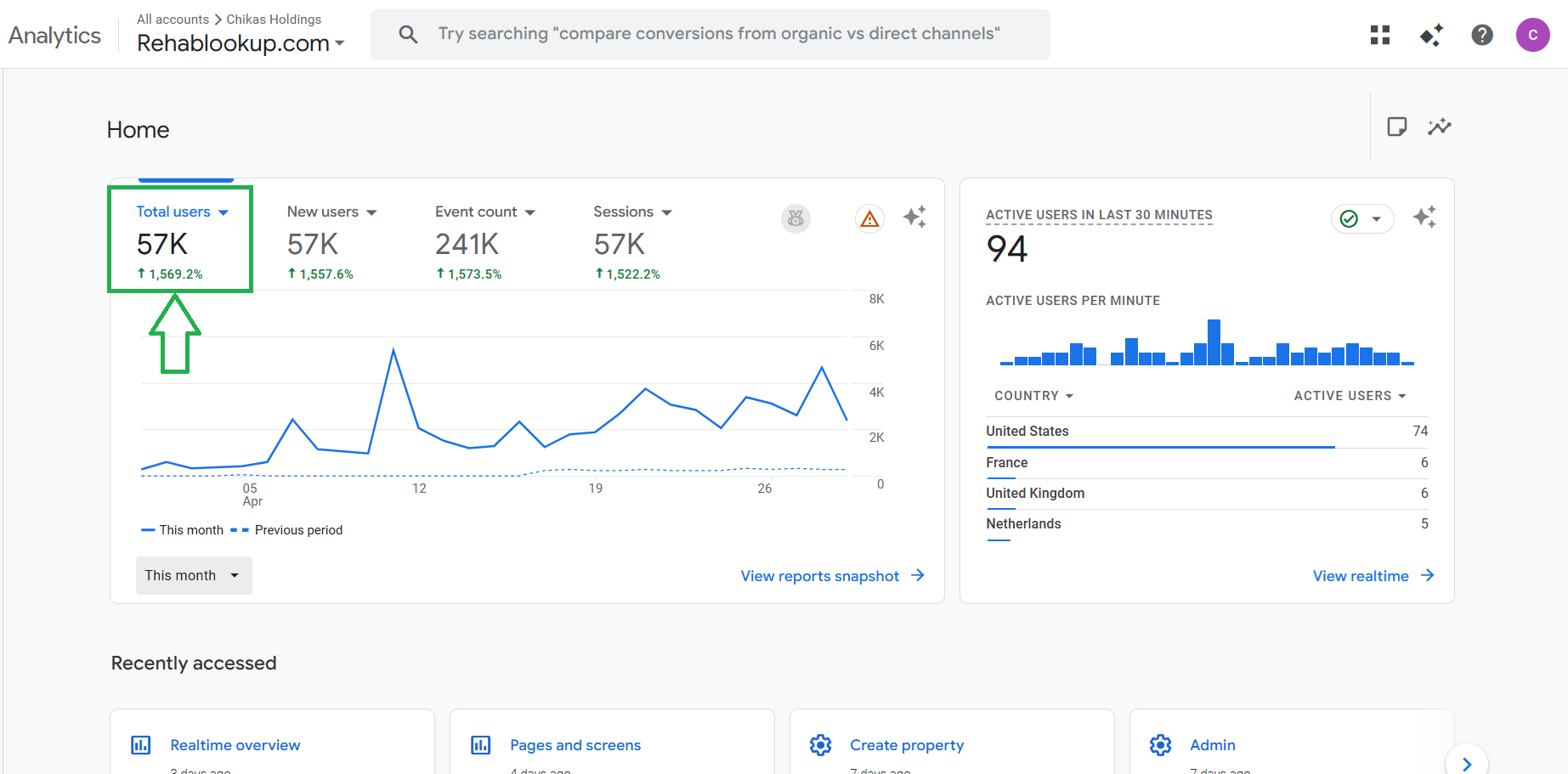Open the account avatar menu

[x=1533, y=35]
